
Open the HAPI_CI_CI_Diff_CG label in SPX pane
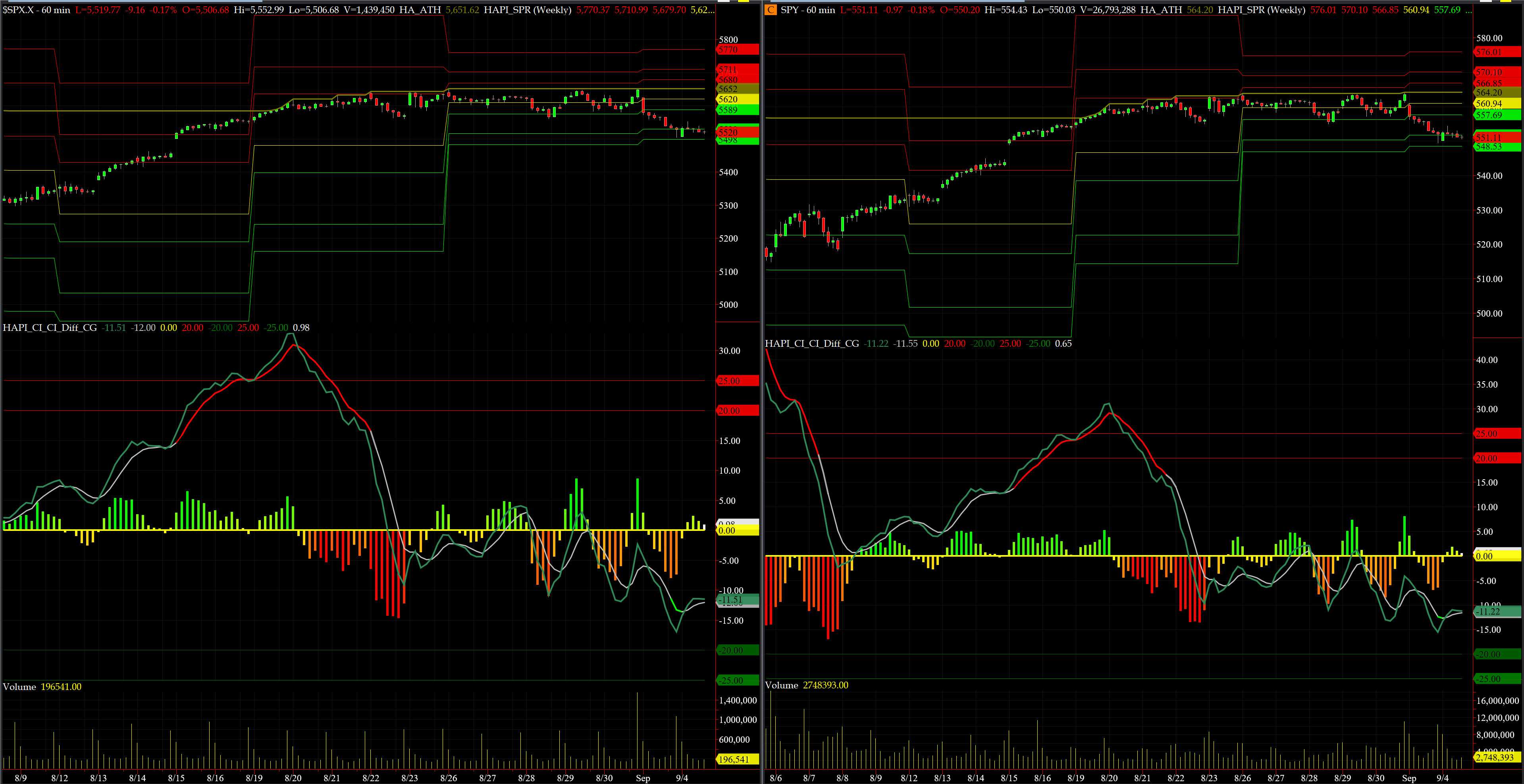coord(50,328)
